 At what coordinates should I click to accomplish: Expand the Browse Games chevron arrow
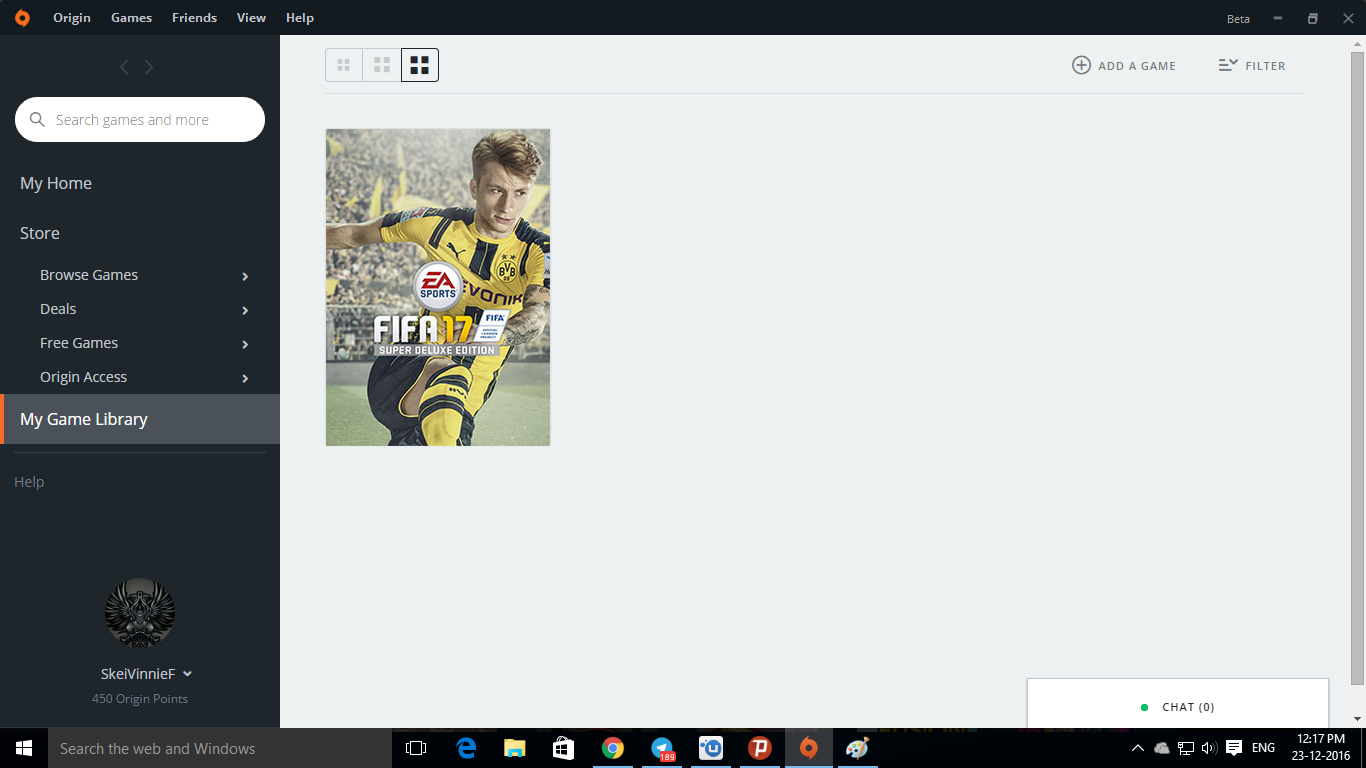[245, 276]
